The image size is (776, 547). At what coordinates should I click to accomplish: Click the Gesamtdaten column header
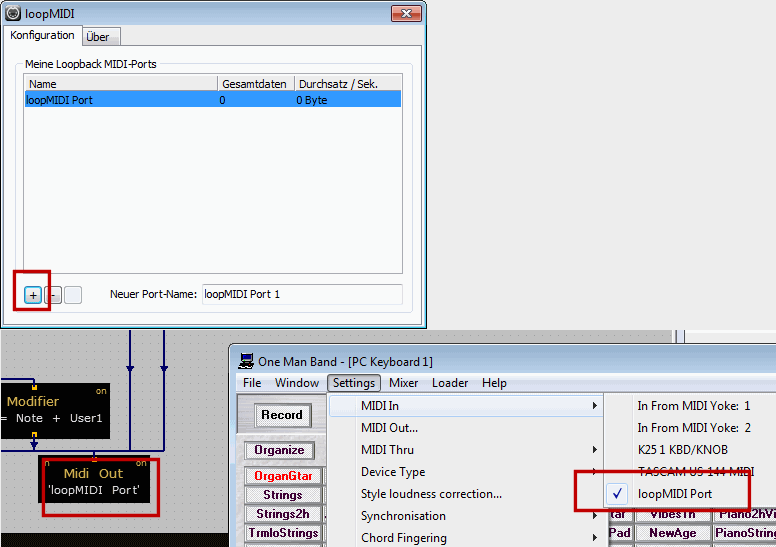tap(256, 84)
